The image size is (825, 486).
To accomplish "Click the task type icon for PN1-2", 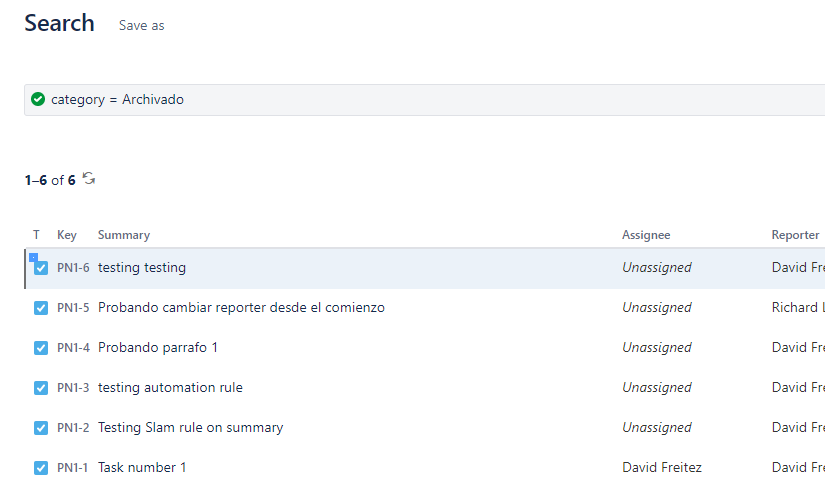I will (41, 428).
